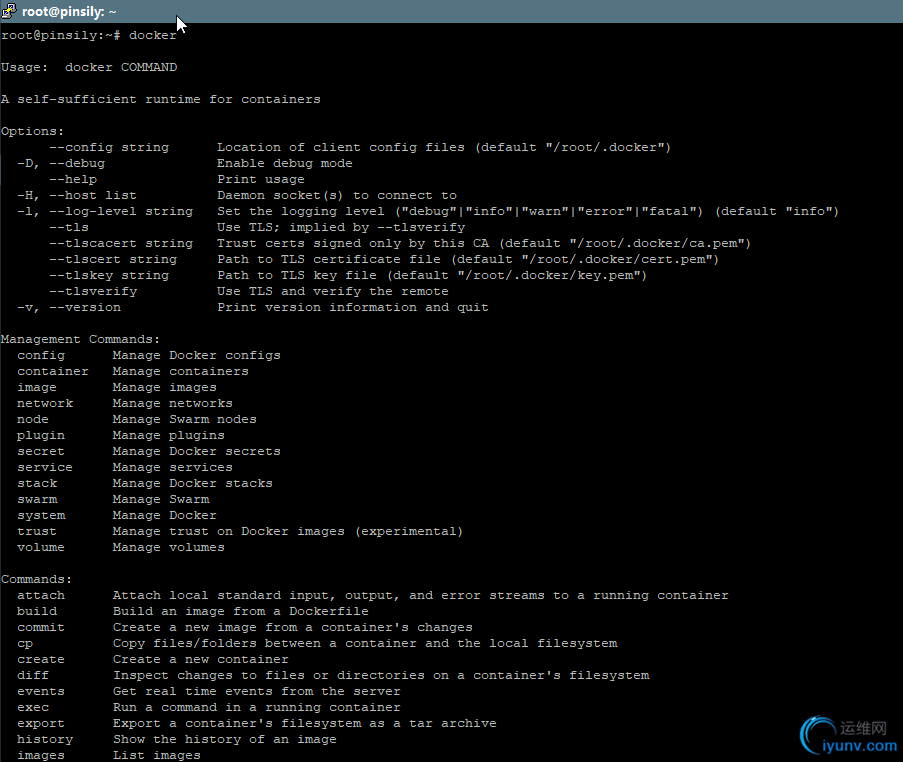Click the 'commit' command
The image size is (903, 762).
pos(41,628)
